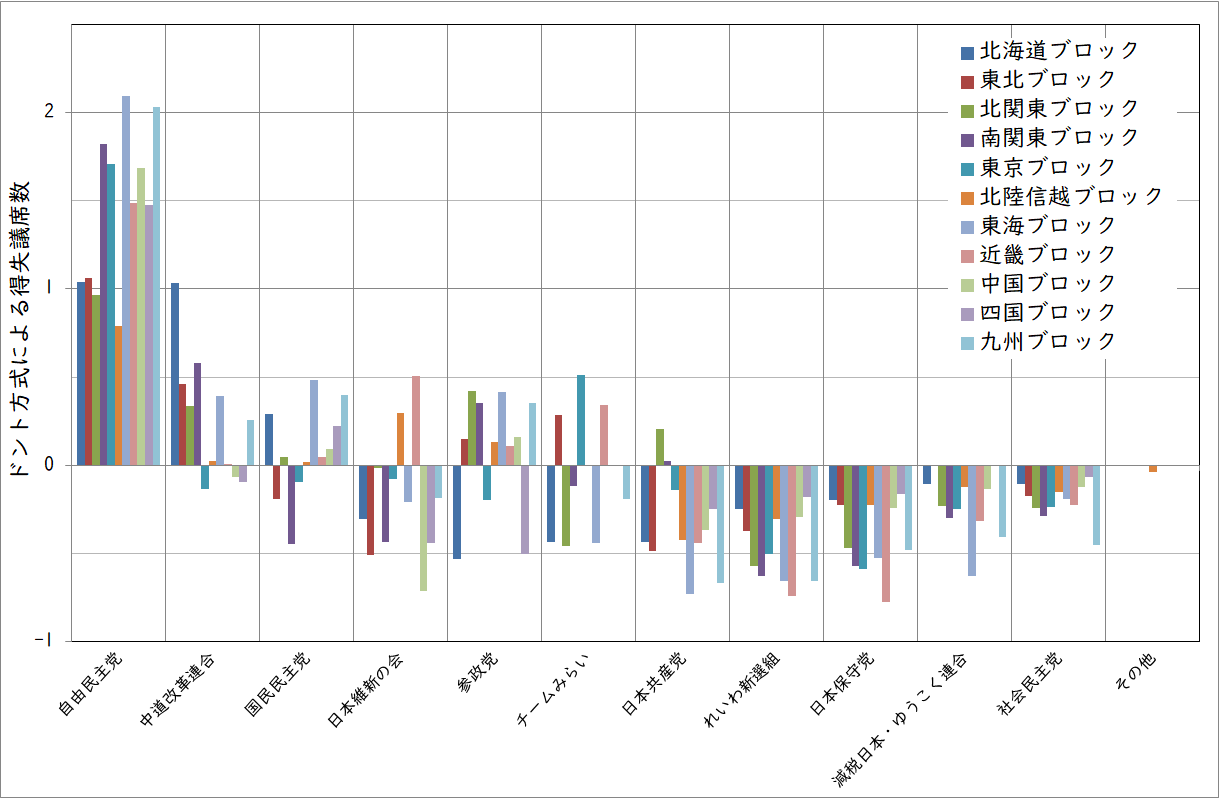Select the tallest 東海ブロック bar in 自由民主党
This screenshot has height=800, width=1220.
tap(126, 280)
